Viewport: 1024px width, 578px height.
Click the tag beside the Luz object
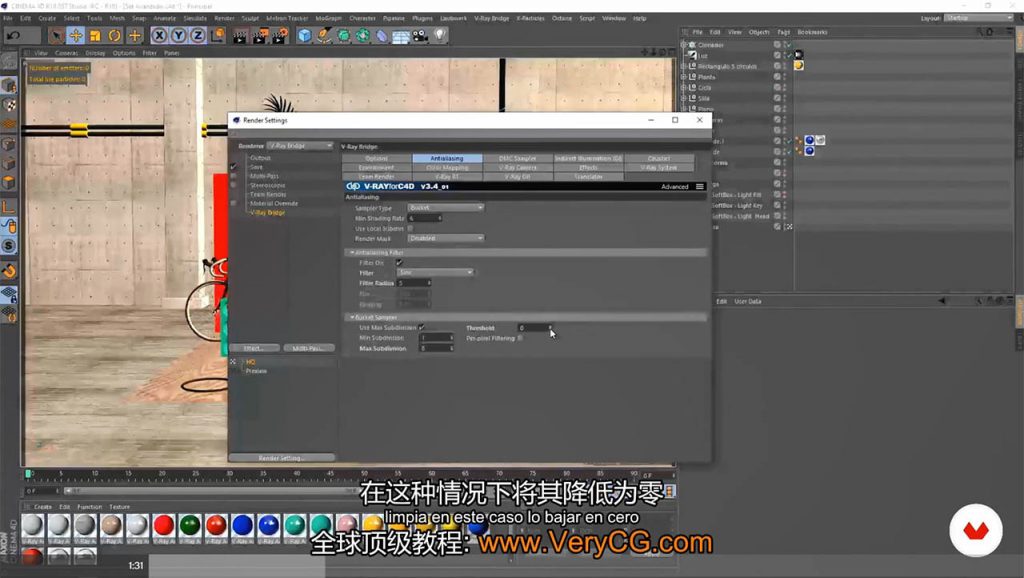coord(799,55)
